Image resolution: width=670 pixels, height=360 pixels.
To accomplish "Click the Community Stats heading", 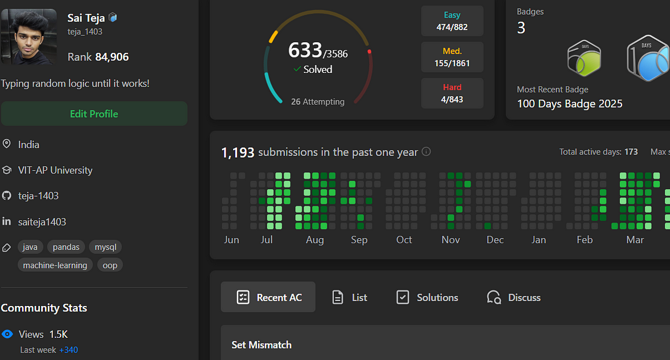I will pos(44,308).
